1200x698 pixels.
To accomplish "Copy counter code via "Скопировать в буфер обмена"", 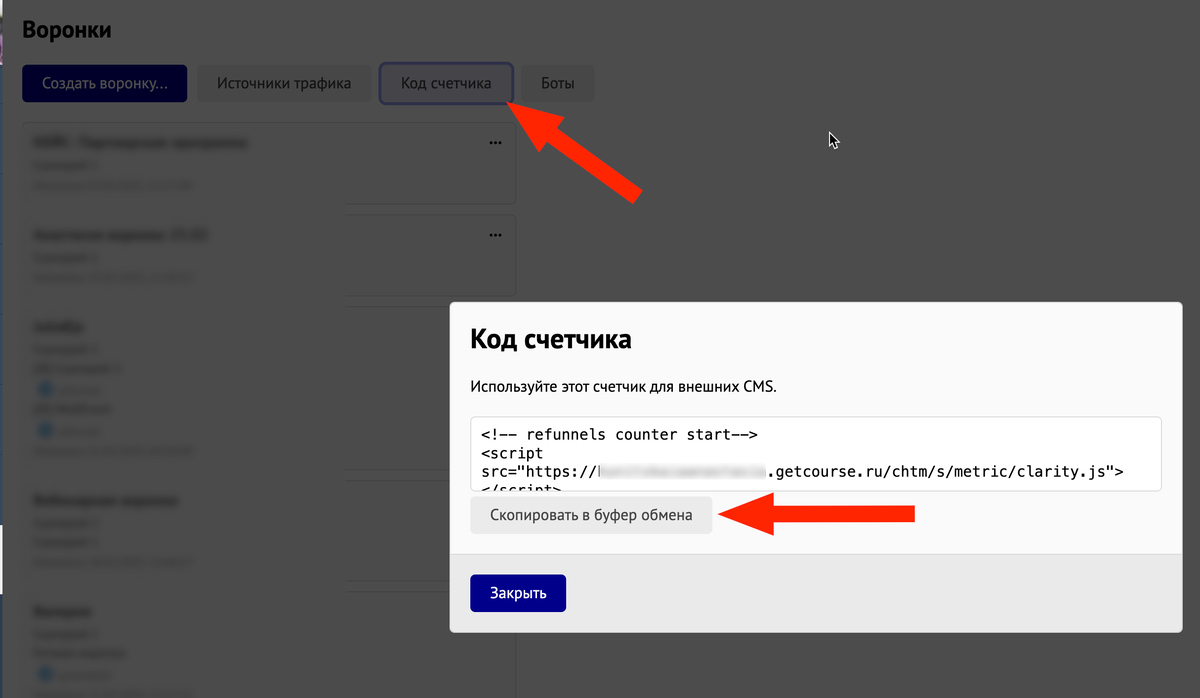I will pos(591,516).
